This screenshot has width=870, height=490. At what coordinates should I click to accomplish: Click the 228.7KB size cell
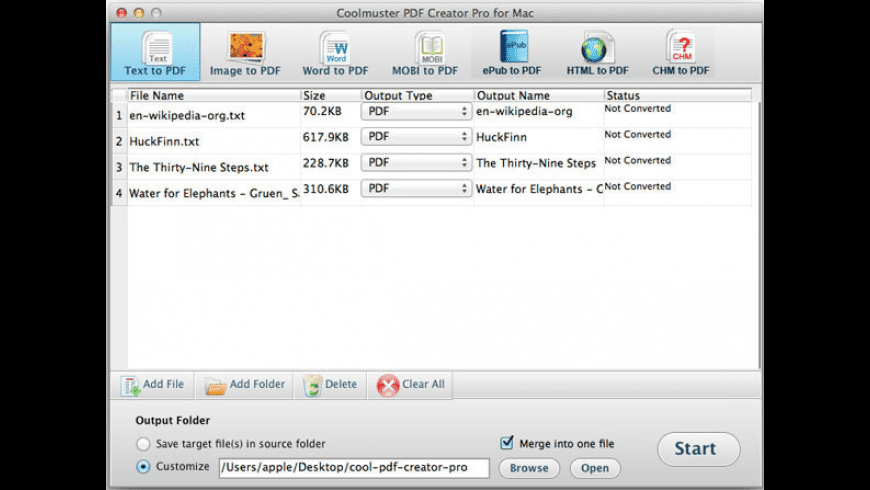point(326,163)
